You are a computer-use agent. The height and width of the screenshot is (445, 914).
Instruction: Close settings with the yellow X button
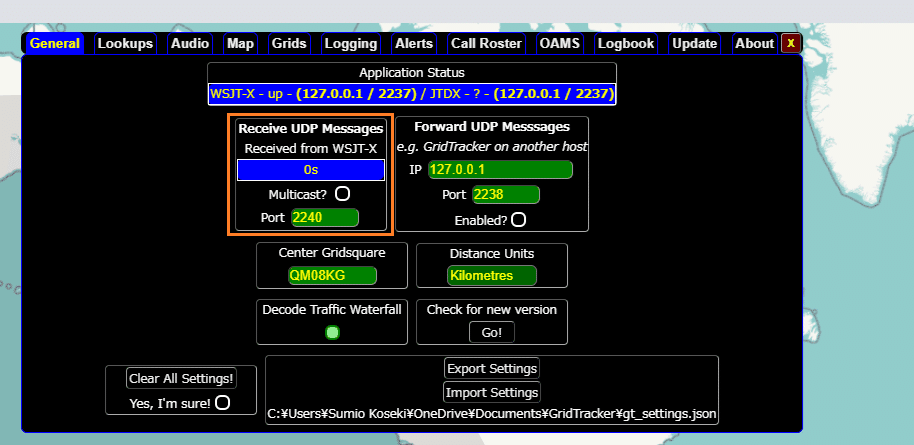pos(791,43)
